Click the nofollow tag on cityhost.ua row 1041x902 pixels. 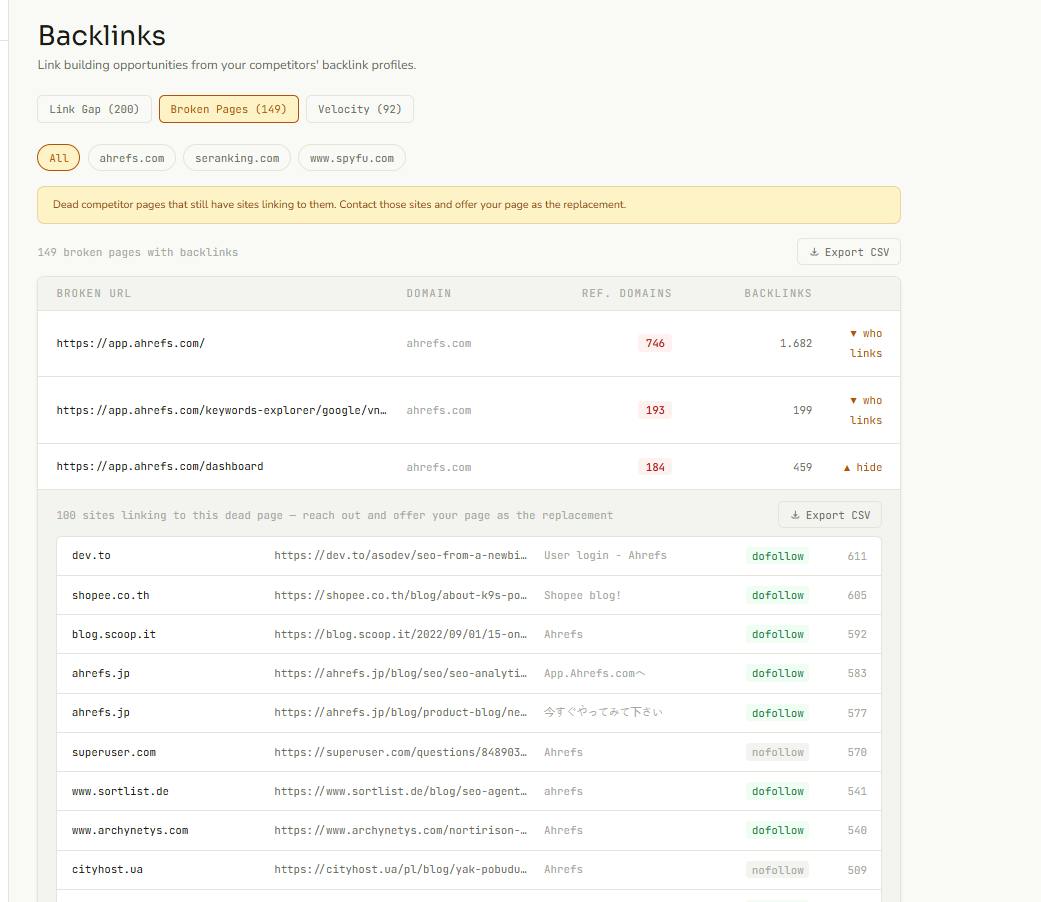(x=777, y=870)
